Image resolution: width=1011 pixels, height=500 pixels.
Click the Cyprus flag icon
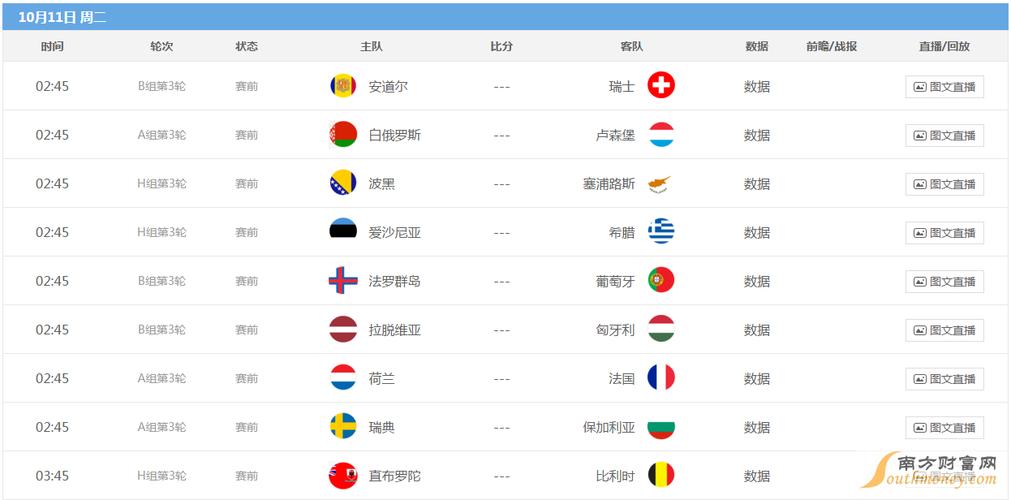pyautogui.click(x=661, y=183)
